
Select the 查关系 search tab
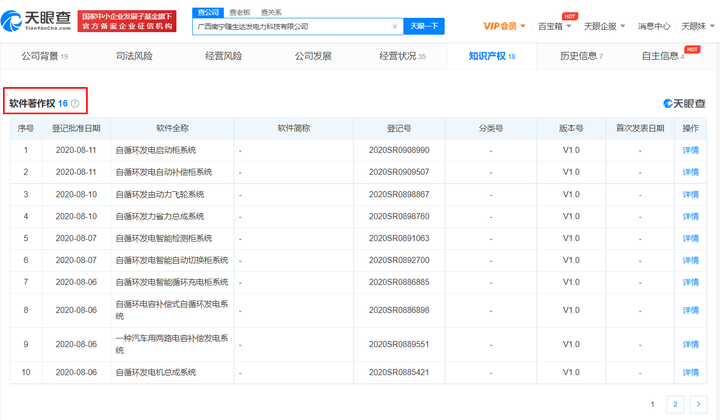coord(271,12)
